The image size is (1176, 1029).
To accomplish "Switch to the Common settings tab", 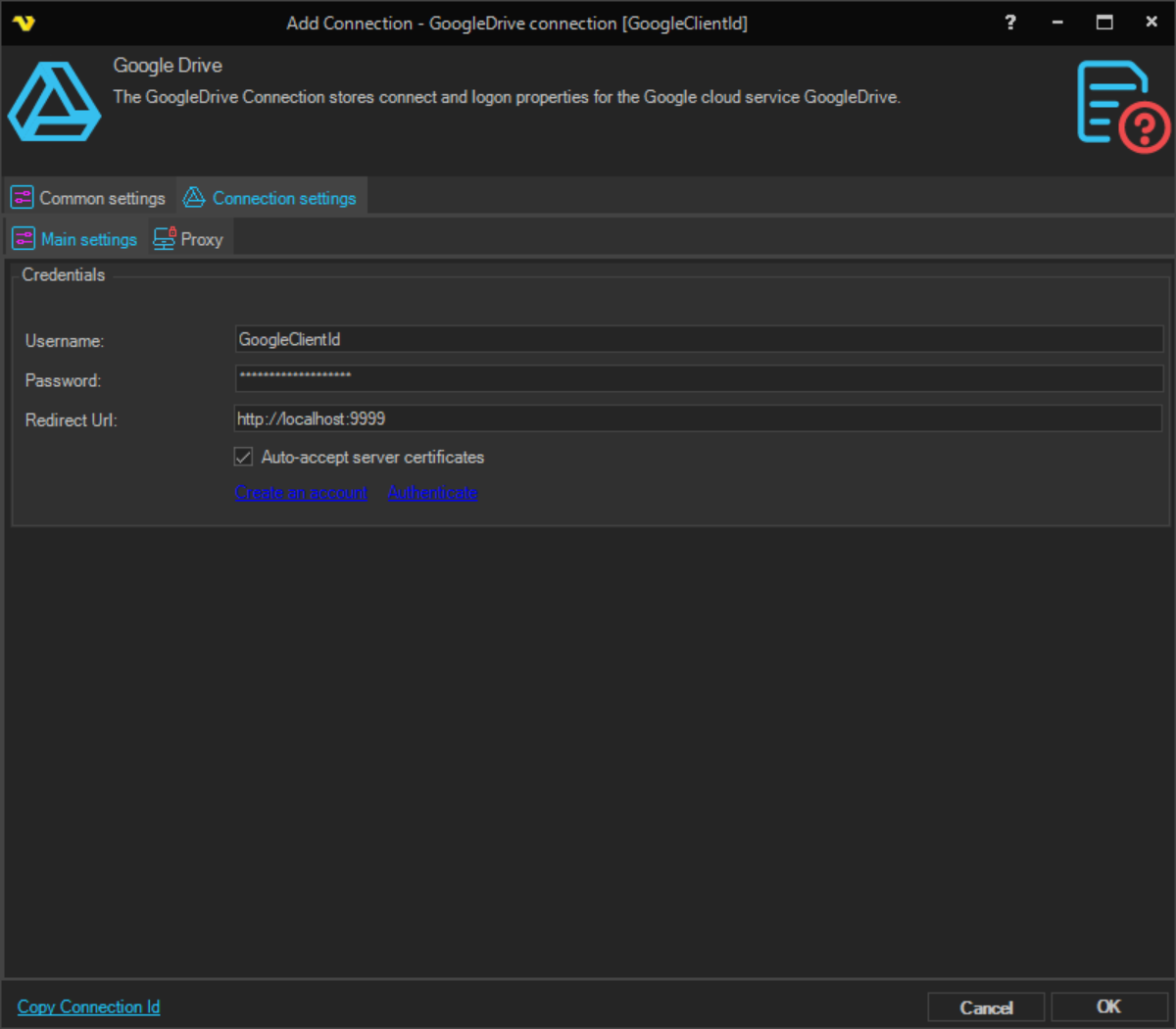I will point(102,198).
